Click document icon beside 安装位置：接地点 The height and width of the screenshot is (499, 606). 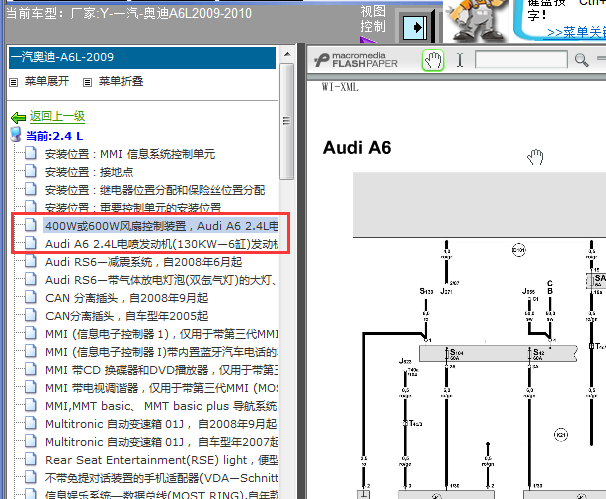(31, 171)
